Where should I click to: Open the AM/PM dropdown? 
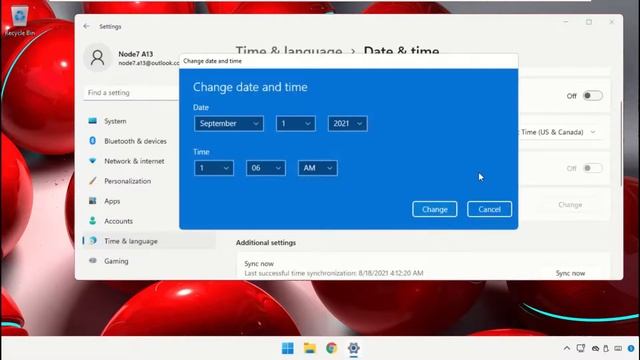coord(318,168)
